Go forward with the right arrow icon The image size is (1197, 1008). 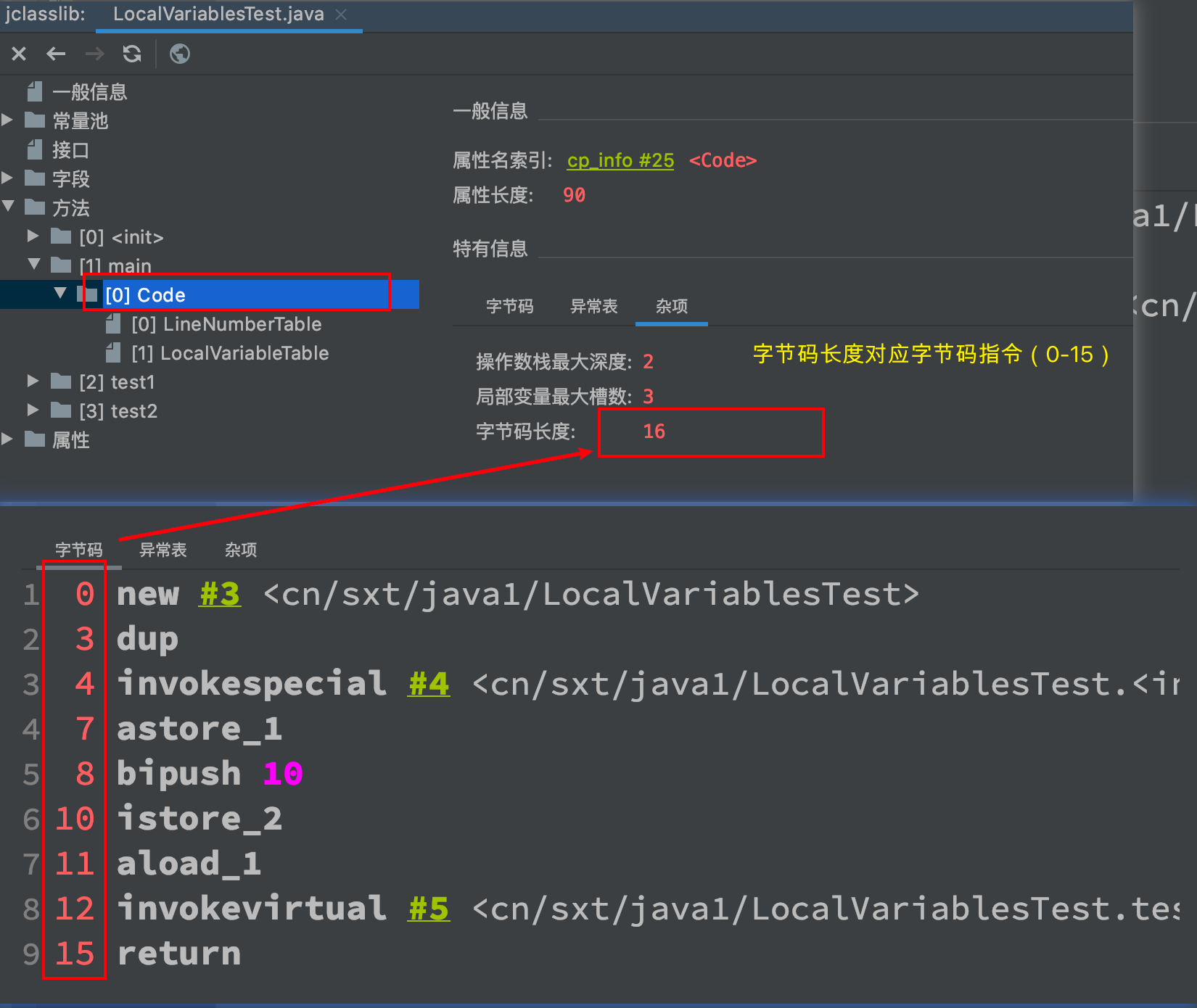tap(94, 54)
